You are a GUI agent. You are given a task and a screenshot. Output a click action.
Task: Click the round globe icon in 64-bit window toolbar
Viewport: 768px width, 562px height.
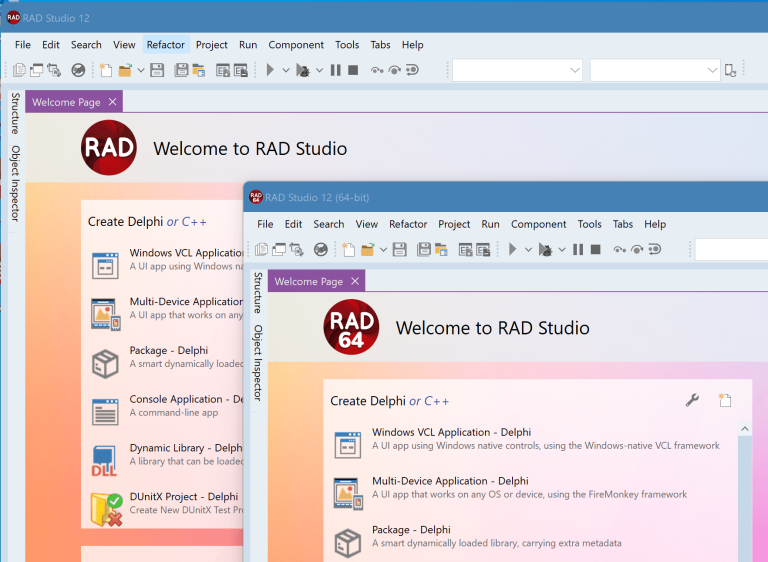click(320, 249)
